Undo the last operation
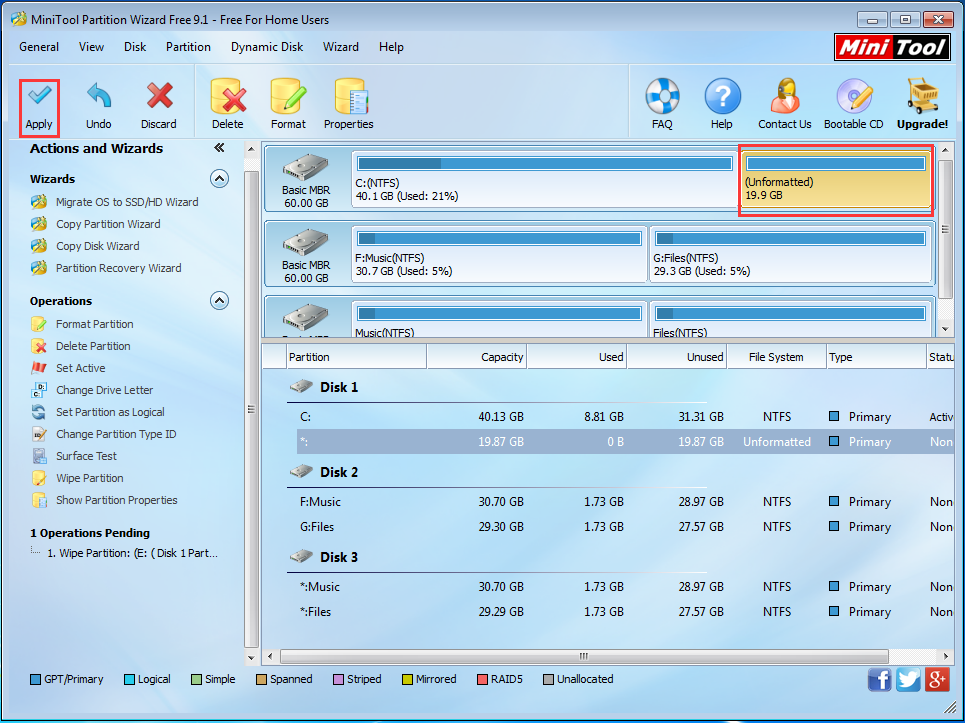The image size is (965, 723). (98, 108)
